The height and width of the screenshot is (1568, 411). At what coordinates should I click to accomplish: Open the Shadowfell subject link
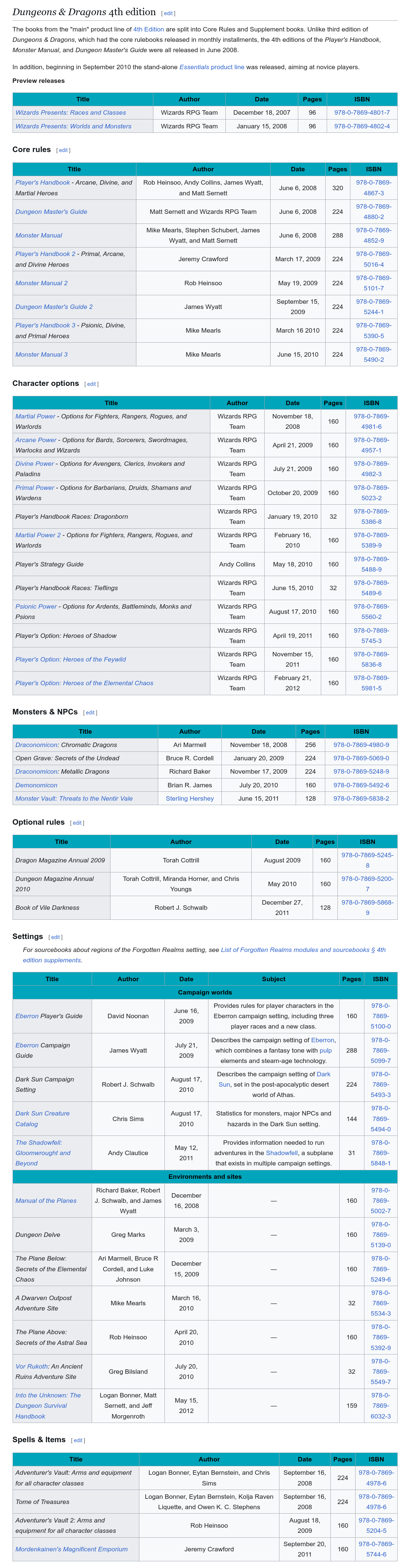coord(282,1153)
